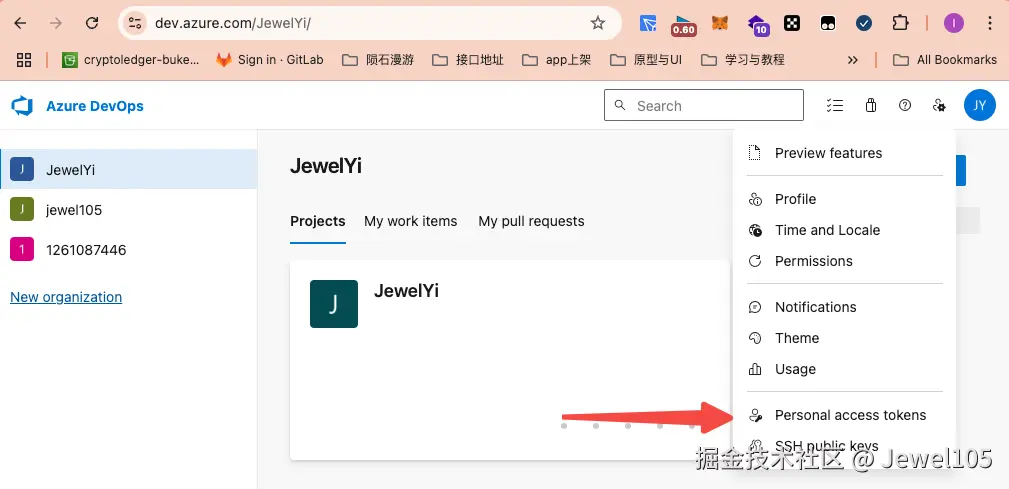Select Notifications menu item
The height and width of the screenshot is (489, 1009).
click(844, 308)
